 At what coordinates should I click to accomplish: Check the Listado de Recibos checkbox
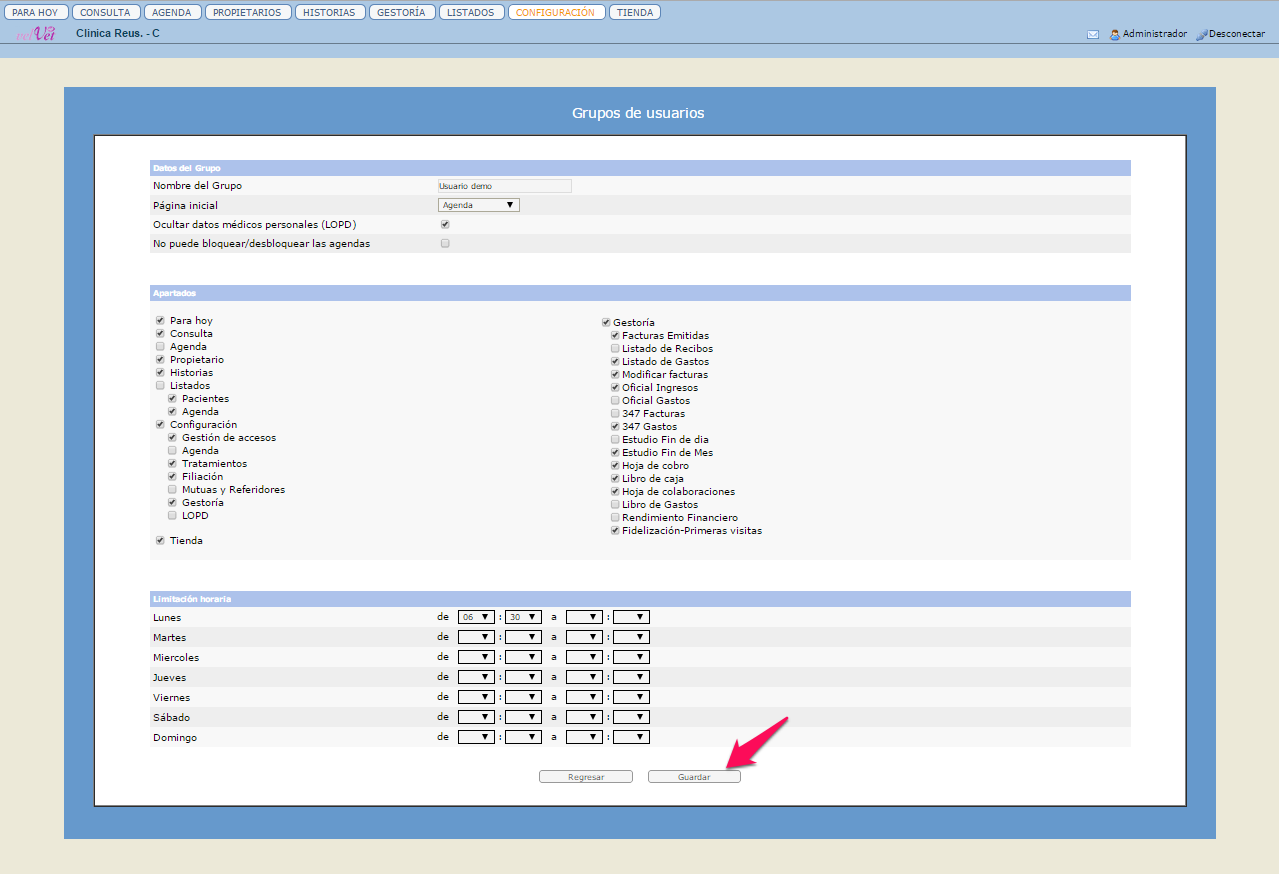pyautogui.click(x=615, y=349)
